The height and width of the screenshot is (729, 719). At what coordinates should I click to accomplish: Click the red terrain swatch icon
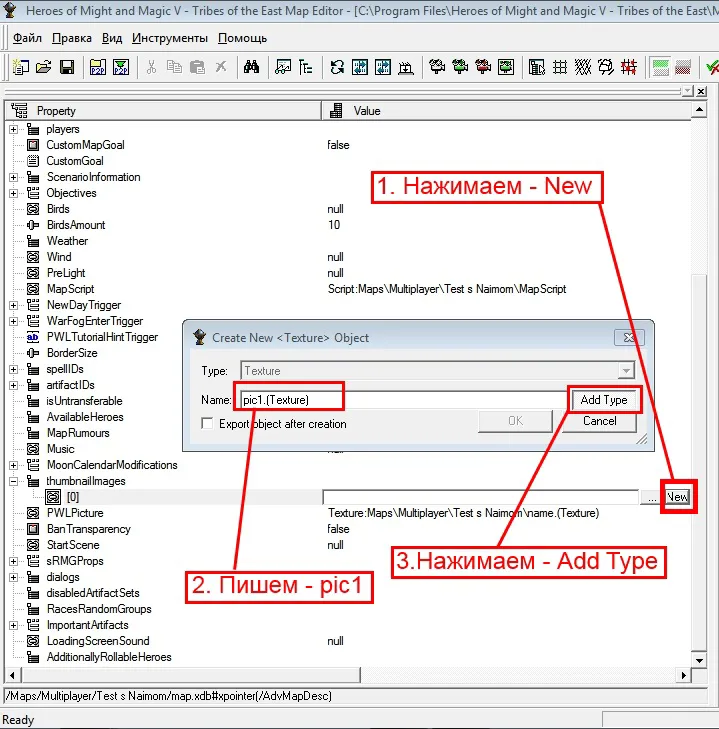(683, 67)
